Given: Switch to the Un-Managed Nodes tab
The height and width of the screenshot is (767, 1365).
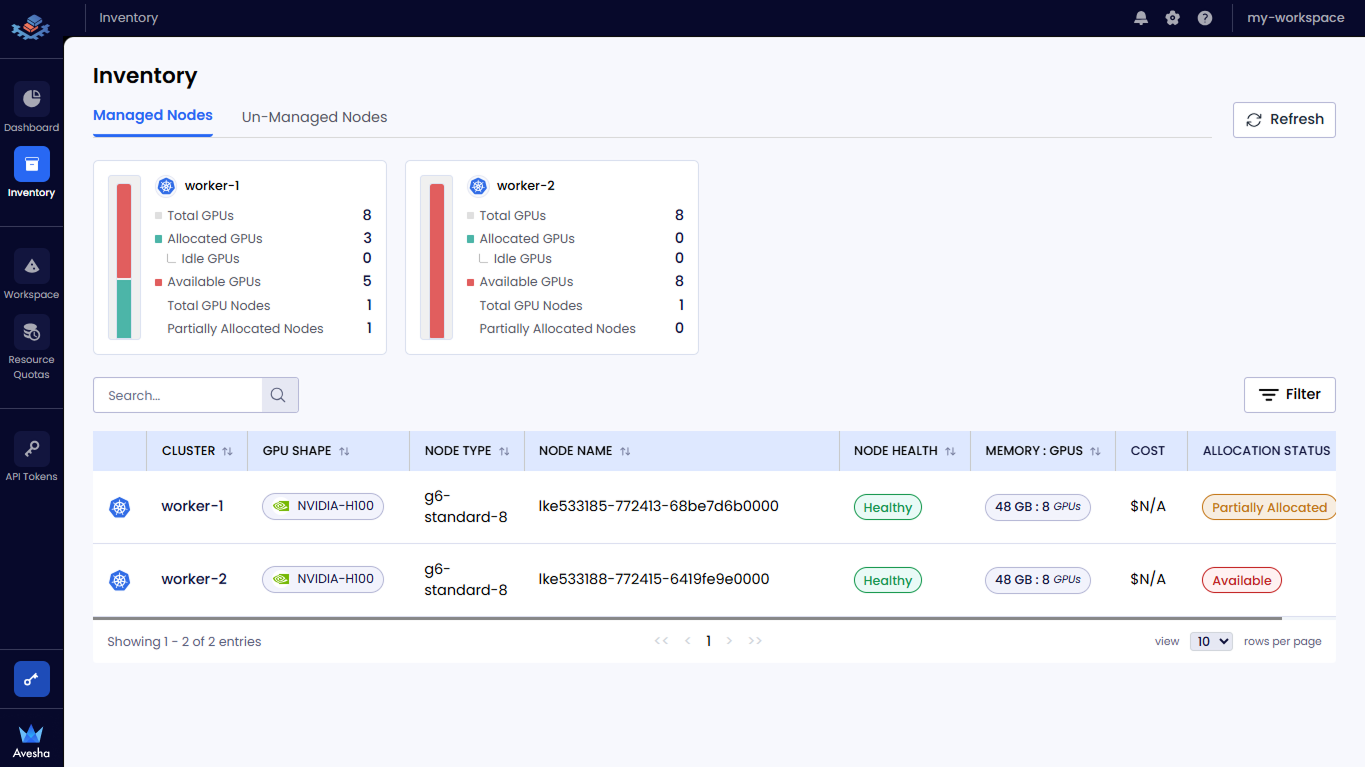Looking at the screenshot, I should pos(314,117).
